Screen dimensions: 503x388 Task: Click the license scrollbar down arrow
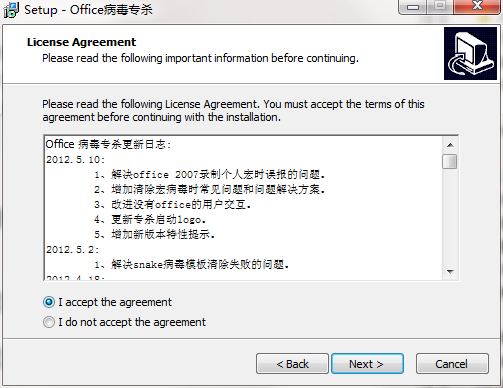(x=450, y=272)
